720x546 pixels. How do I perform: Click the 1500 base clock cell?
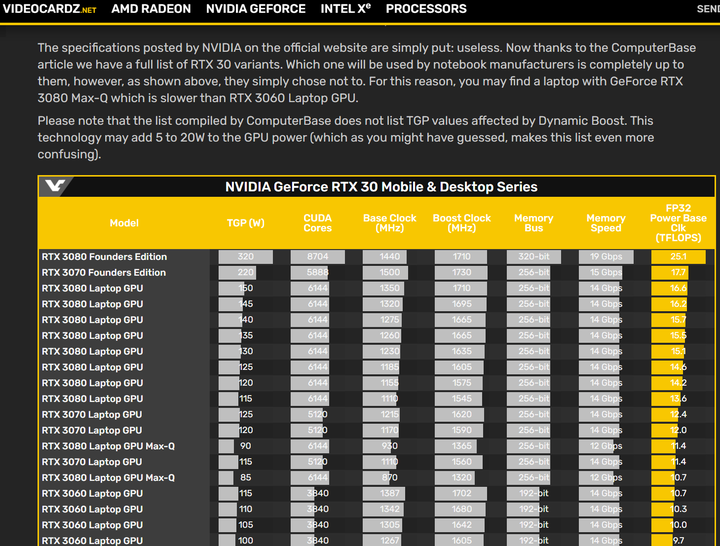(389, 272)
